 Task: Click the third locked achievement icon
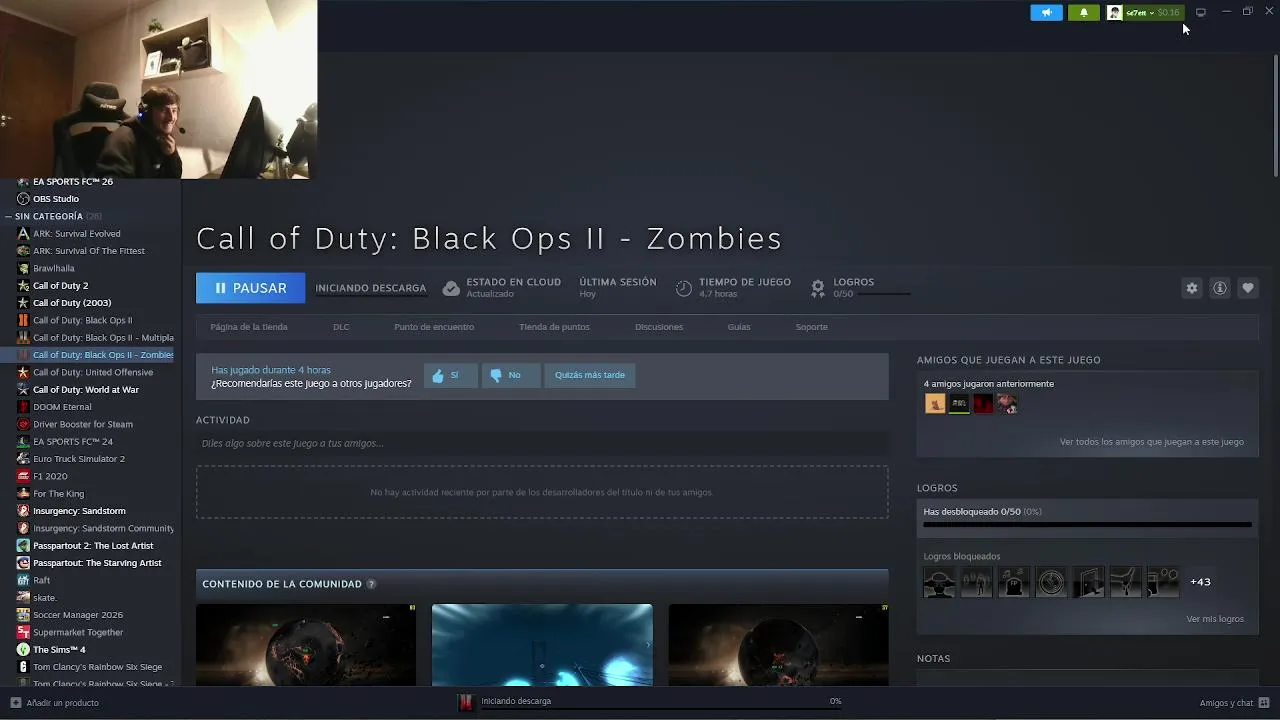[1014, 582]
